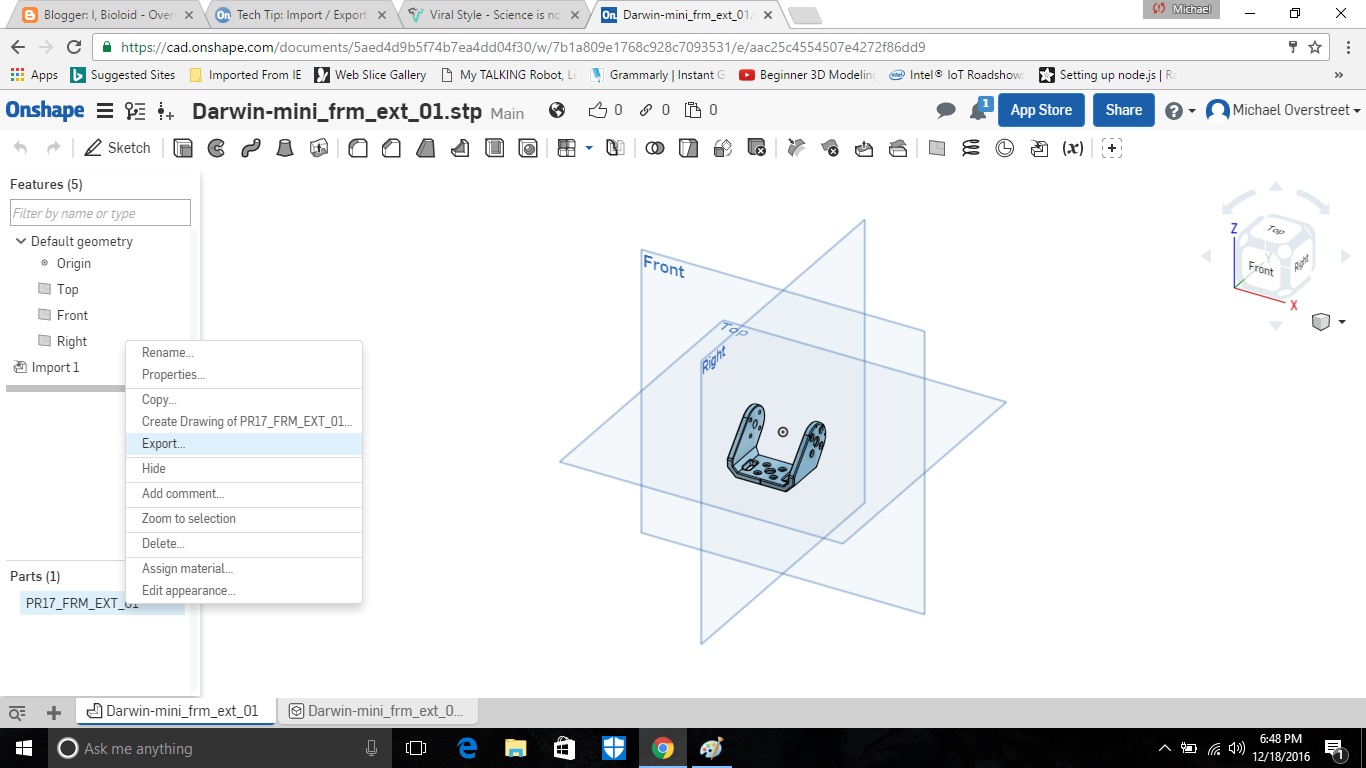
Task: Switch to the Darwin-mini_frm_ext_0 assembly tab
Action: (378, 710)
